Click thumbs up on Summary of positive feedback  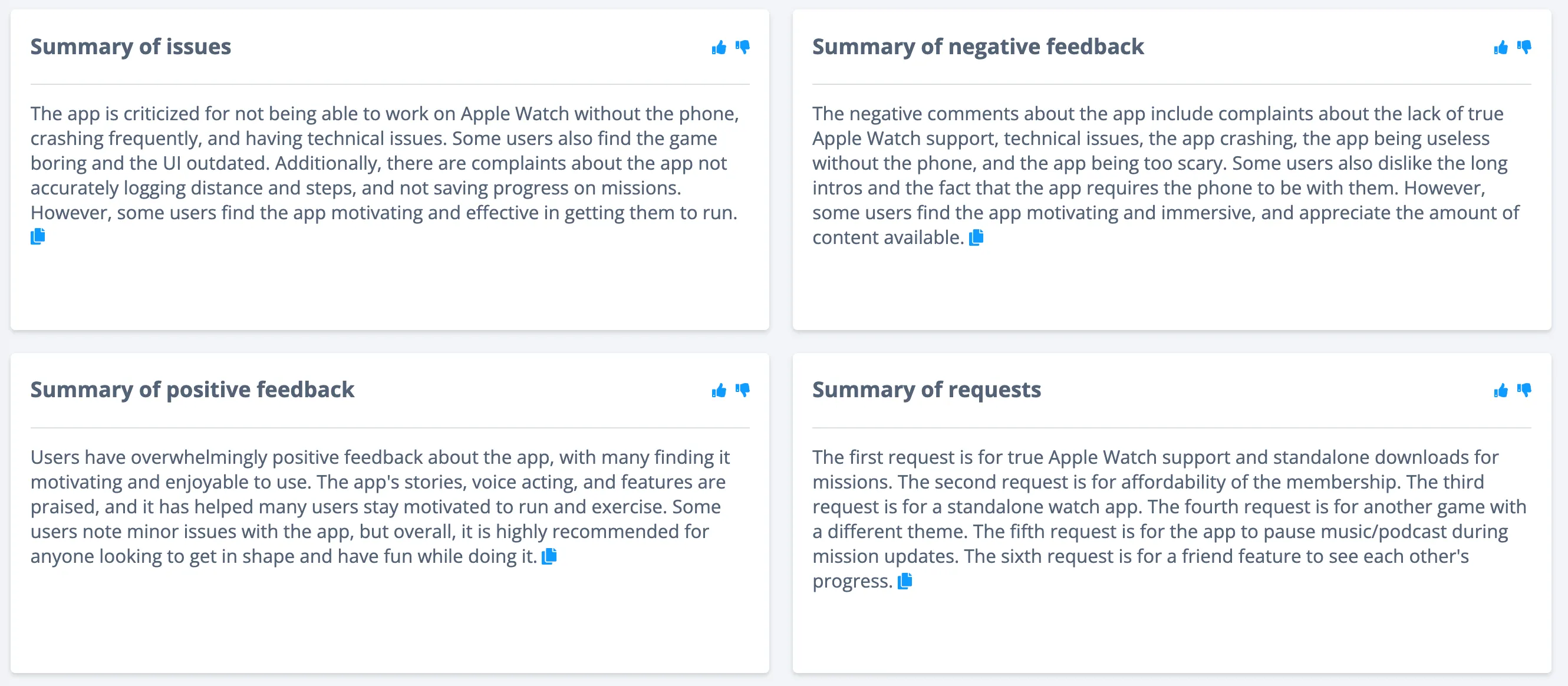coord(718,390)
